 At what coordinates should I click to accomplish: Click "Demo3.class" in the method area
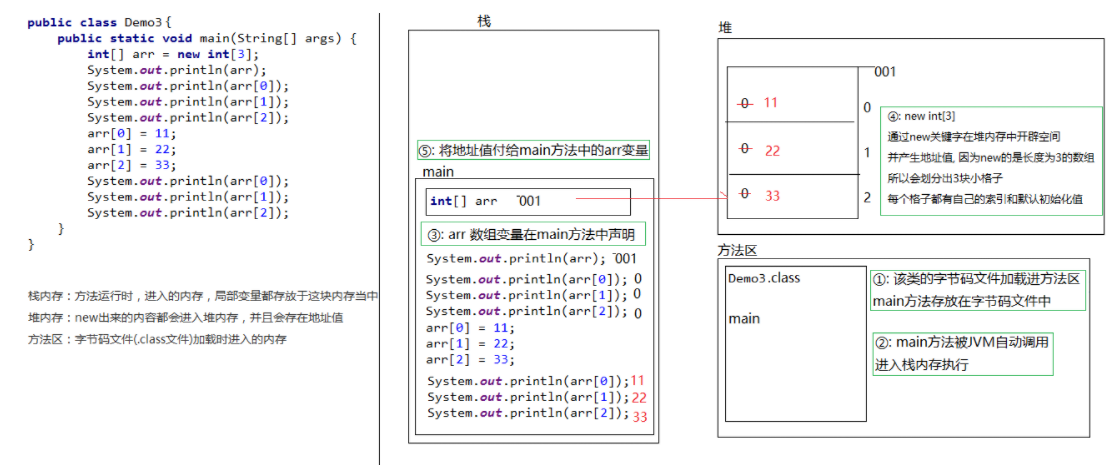click(x=764, y=278)
